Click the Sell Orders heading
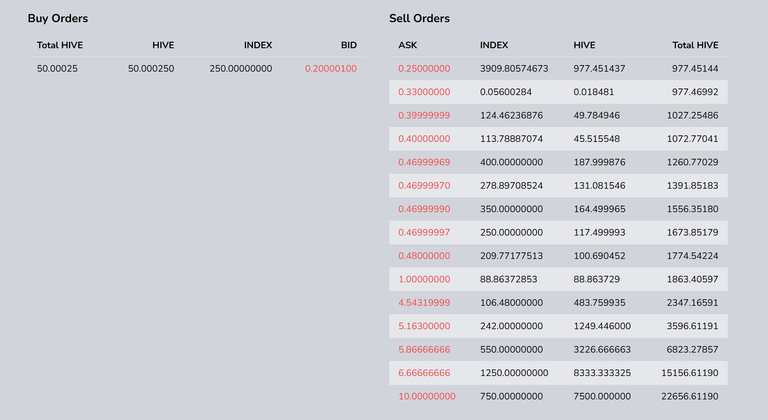The width and height of the screenshot is (768, 420). coord(419,18)
